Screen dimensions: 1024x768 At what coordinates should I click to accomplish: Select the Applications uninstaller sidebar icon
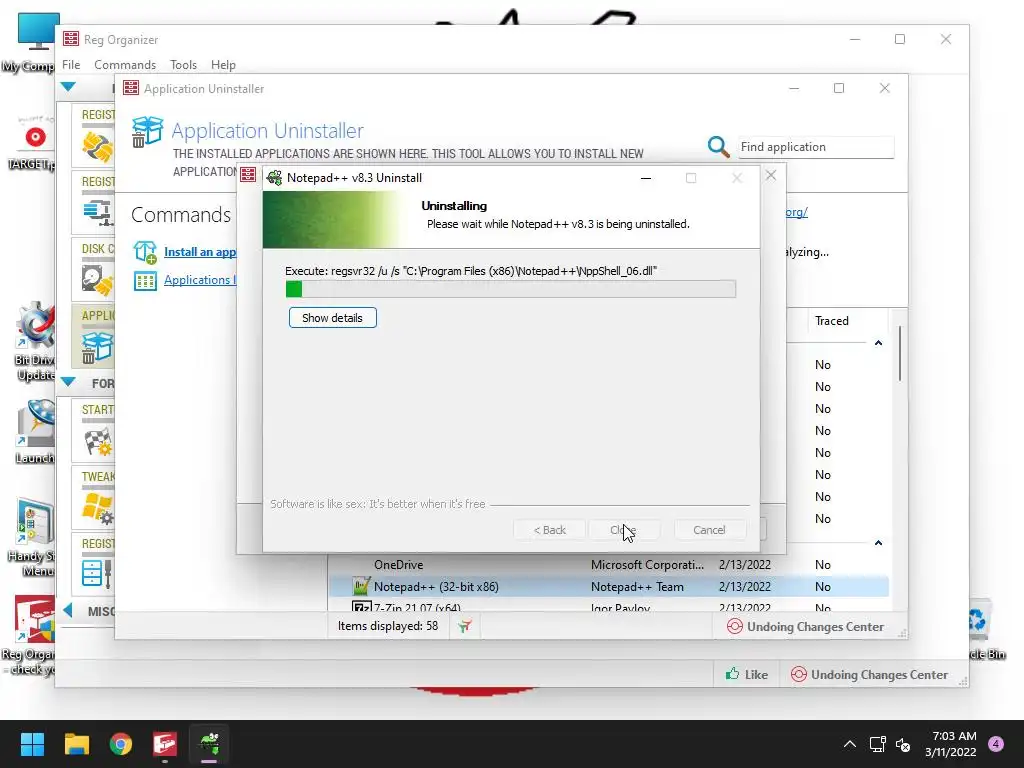[x=97, y=347]
